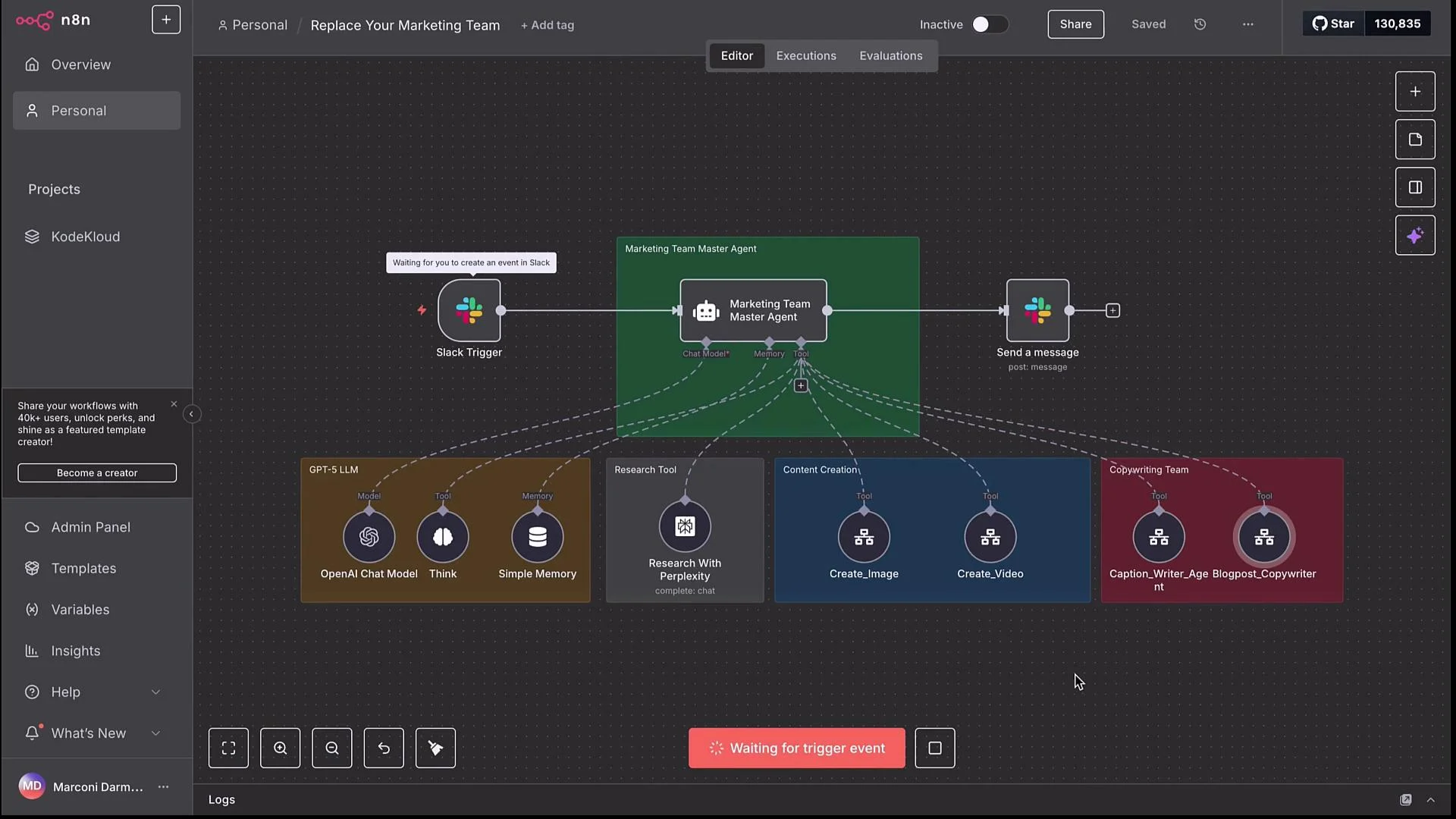1456x819 pixels.
Task: Click the plus create button in sidebar header
Action: click(x=166, y=20)
